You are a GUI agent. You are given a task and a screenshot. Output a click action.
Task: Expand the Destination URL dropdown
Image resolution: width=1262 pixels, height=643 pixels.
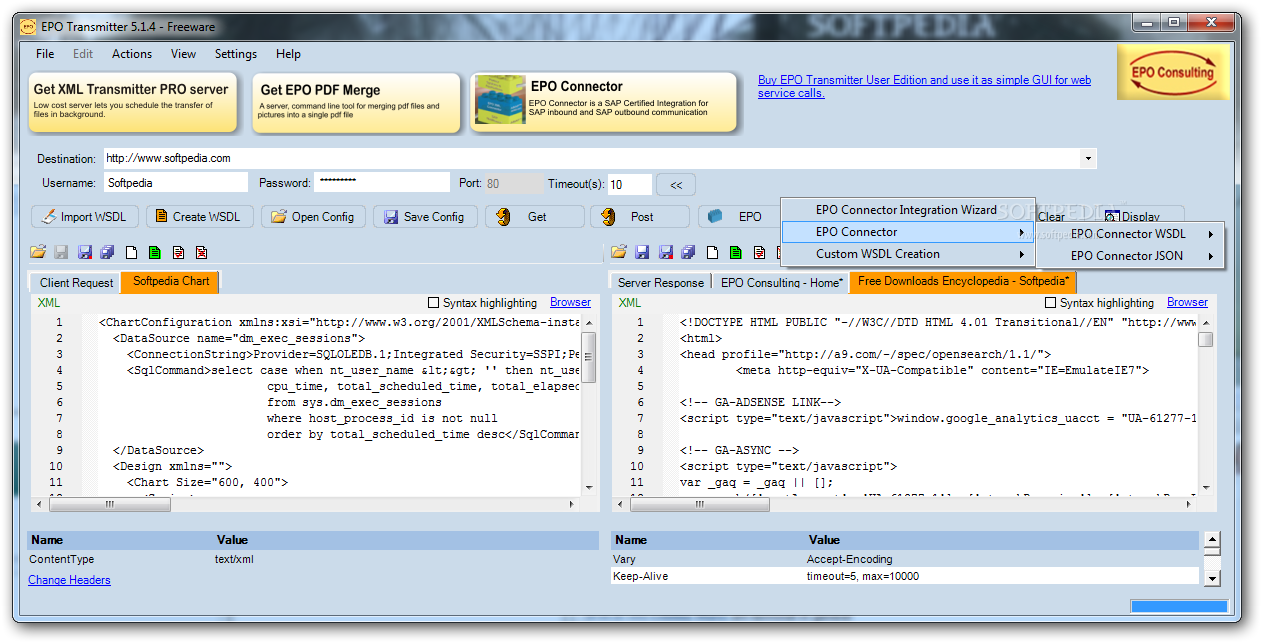[1087, 158]
